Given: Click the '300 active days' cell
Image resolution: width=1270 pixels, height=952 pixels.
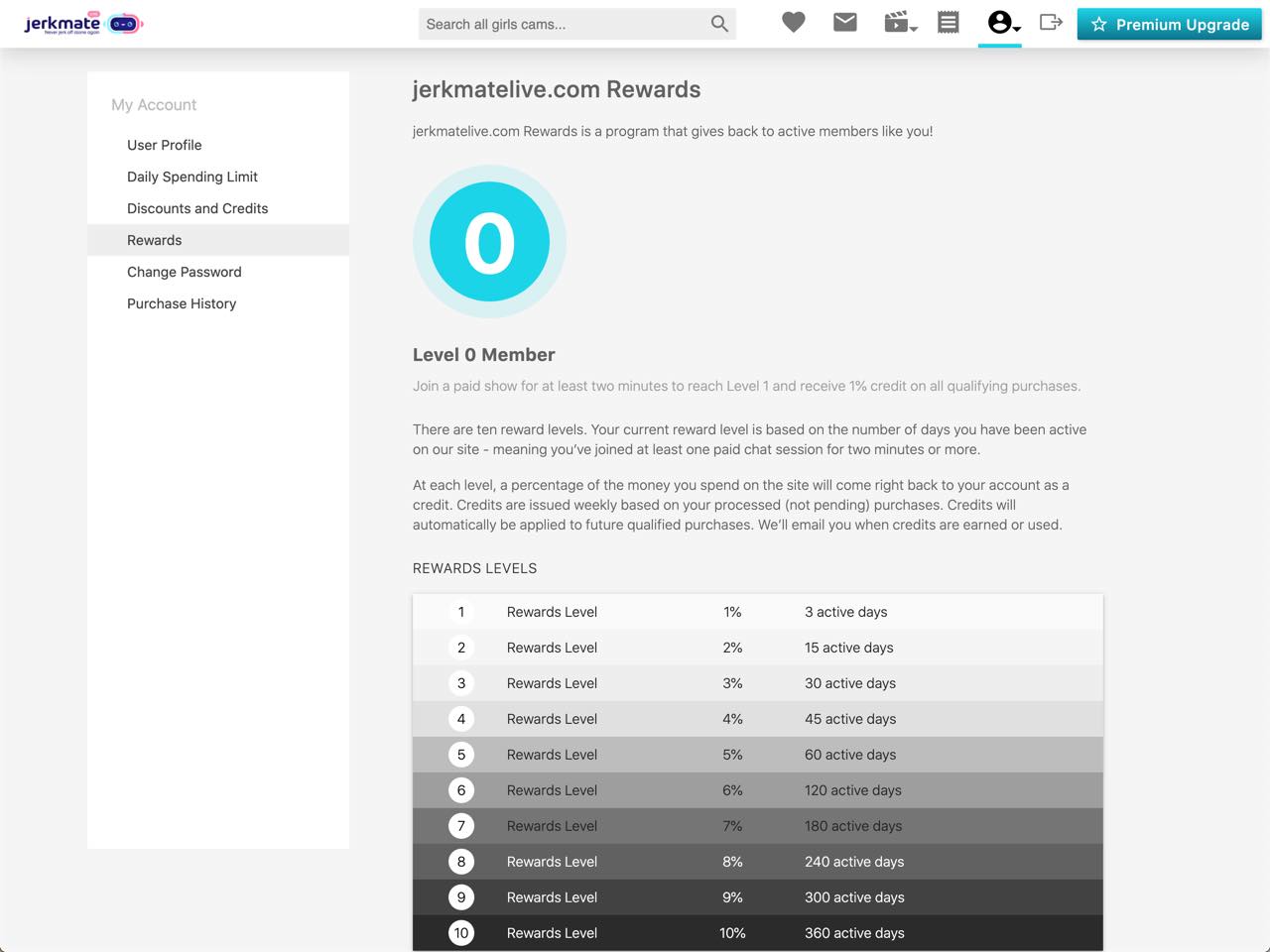Looking at the screenshot, I should (854, 897).
